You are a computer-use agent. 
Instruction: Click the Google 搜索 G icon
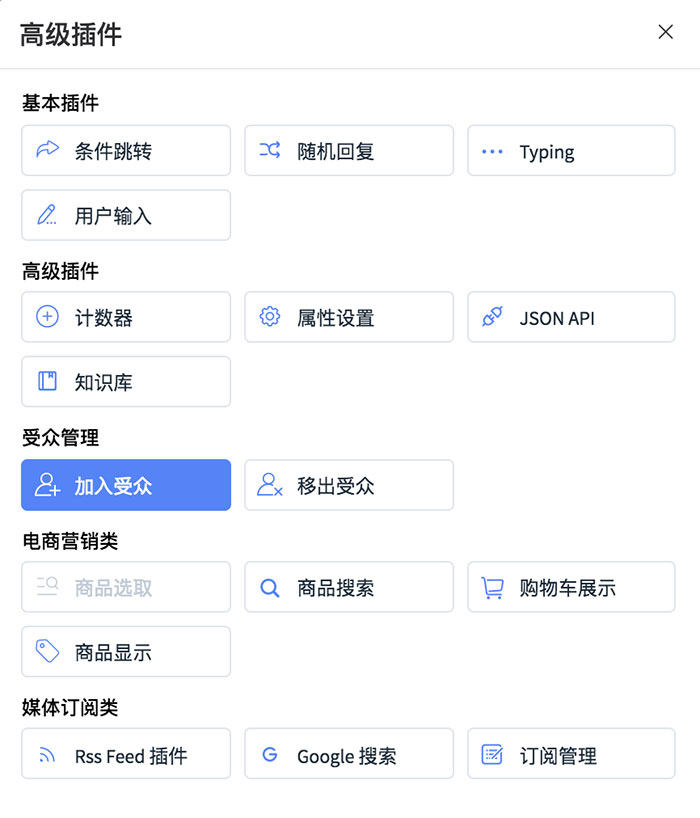270,754
